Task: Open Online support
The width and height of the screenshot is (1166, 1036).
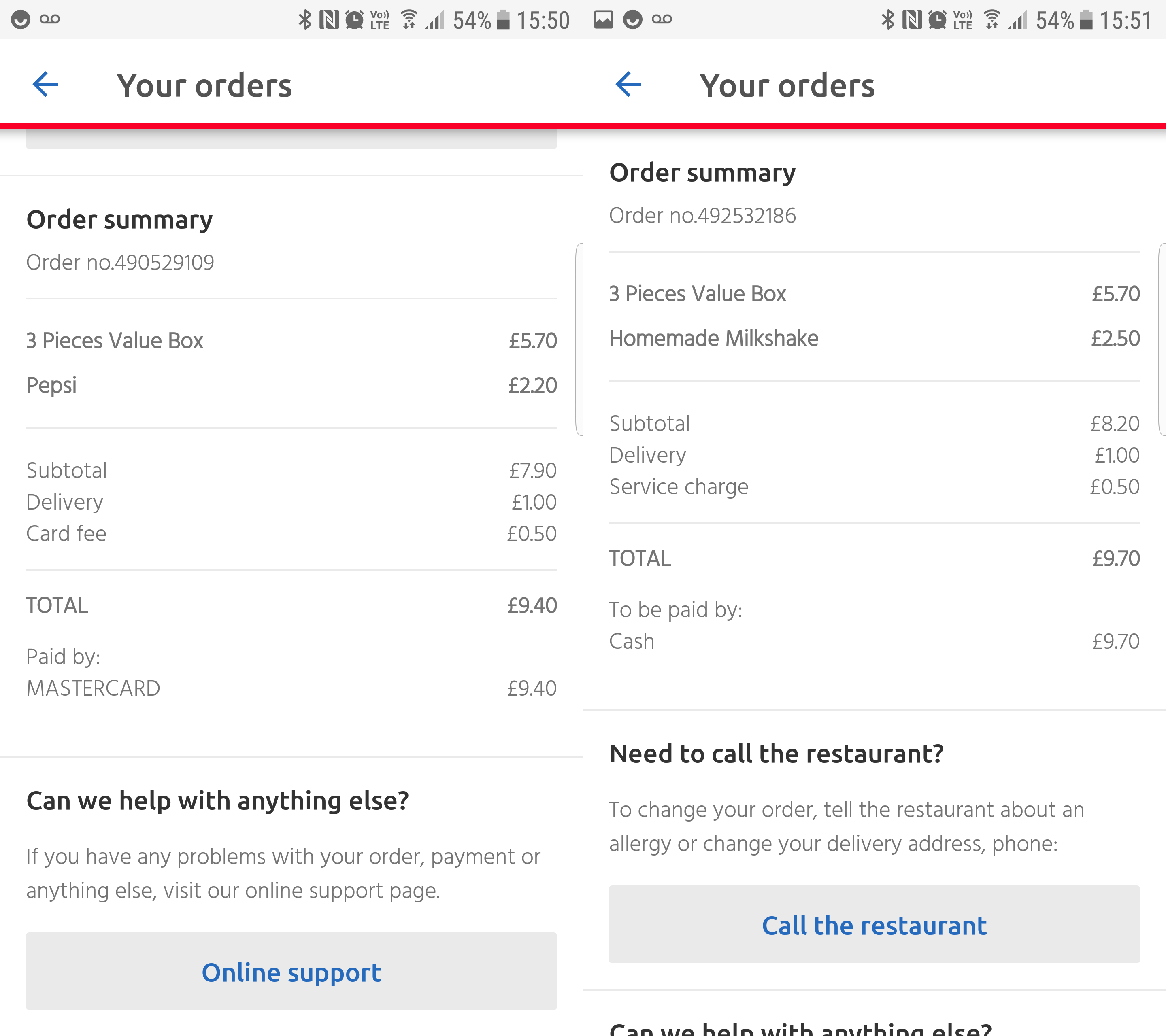Action: pyautogui.click(x=291, y=972)
